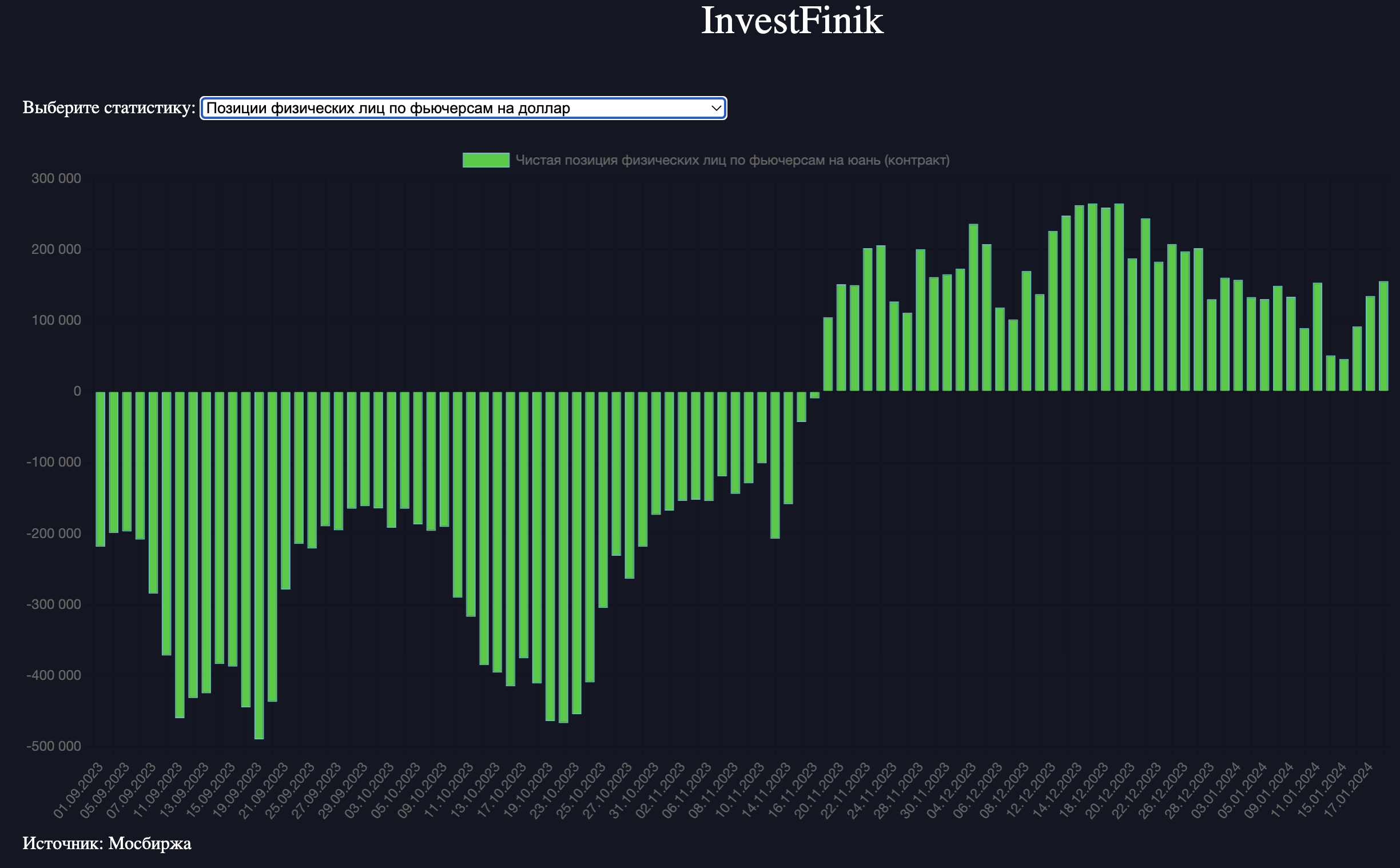The height and width of the screenshot is (868, 1400).
Task: Click the 18.12.2023 date label
Action: point(1084,790)
